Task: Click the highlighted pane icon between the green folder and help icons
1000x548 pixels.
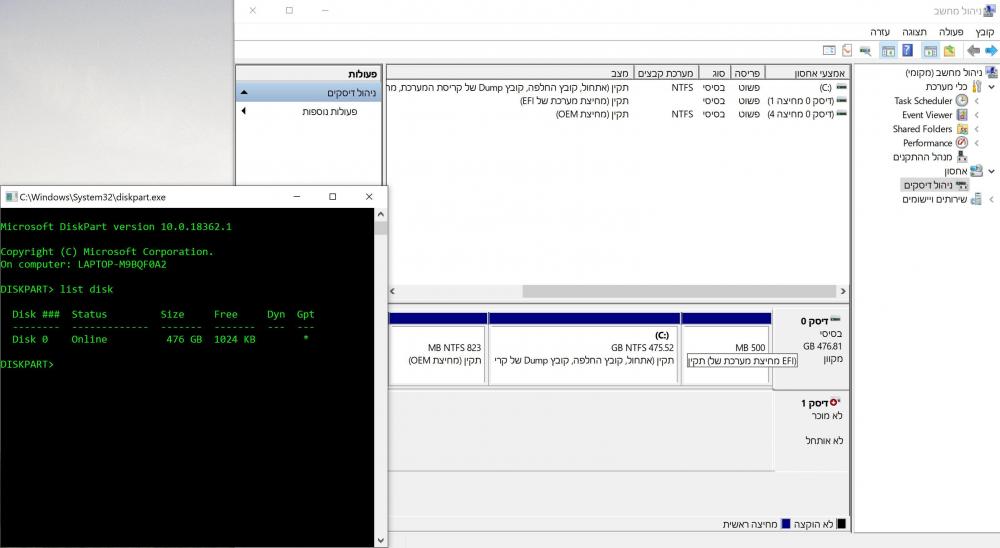Action: (x=930, y=51)
